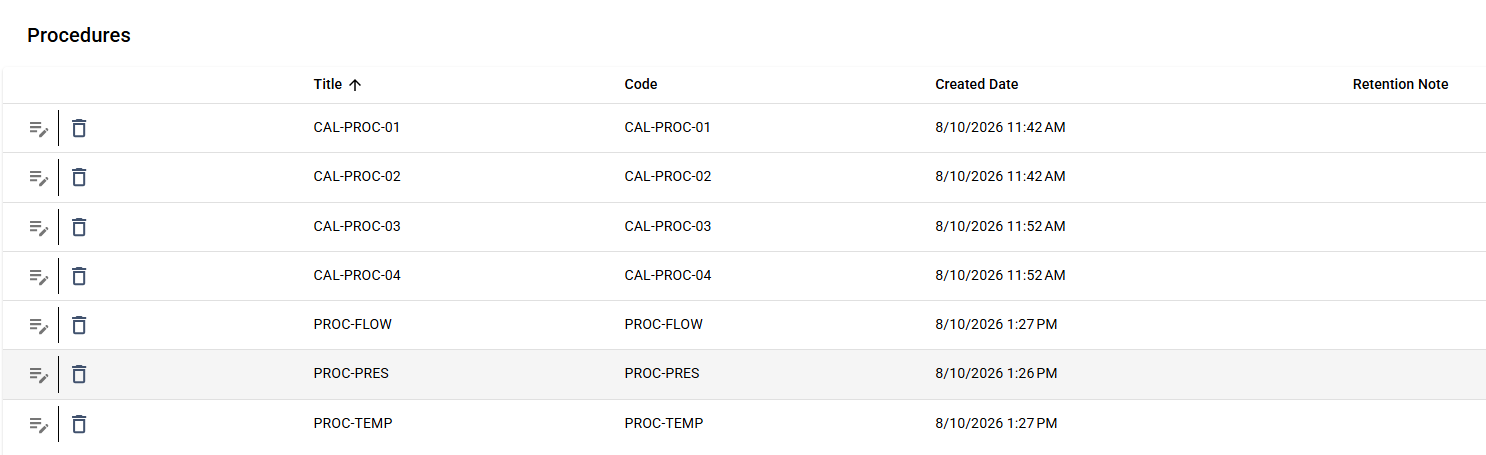1486x455 pixels.
Task: Delete the CAL-PROC-01 procedure
Action: [x=79, y=128]
